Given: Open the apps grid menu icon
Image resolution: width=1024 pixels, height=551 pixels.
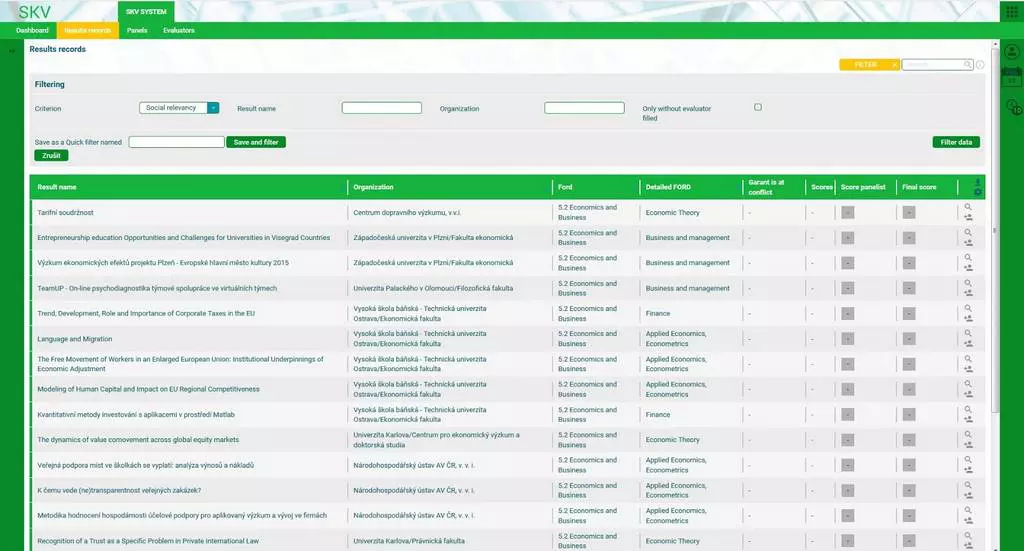Looking at the screenshot, I should pos(1010,11).
